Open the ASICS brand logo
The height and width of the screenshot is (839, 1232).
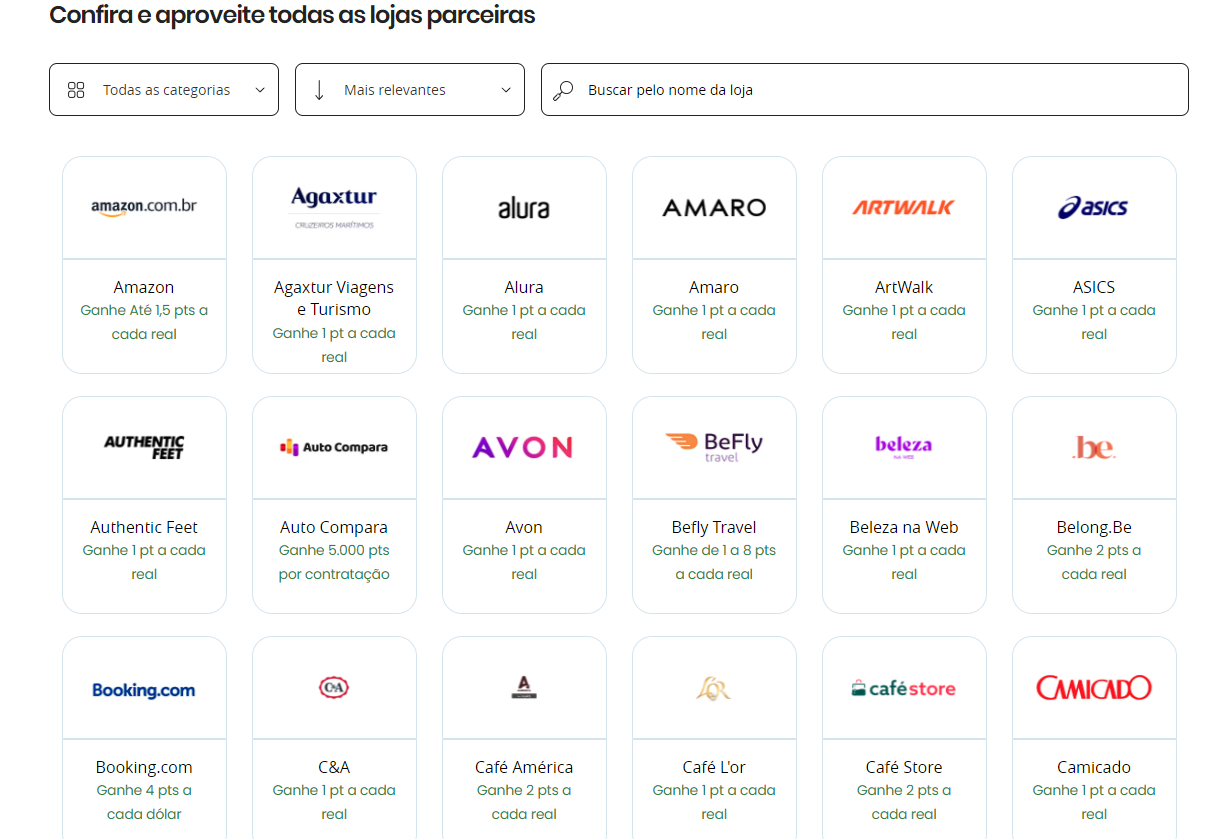pos(1094,207)
